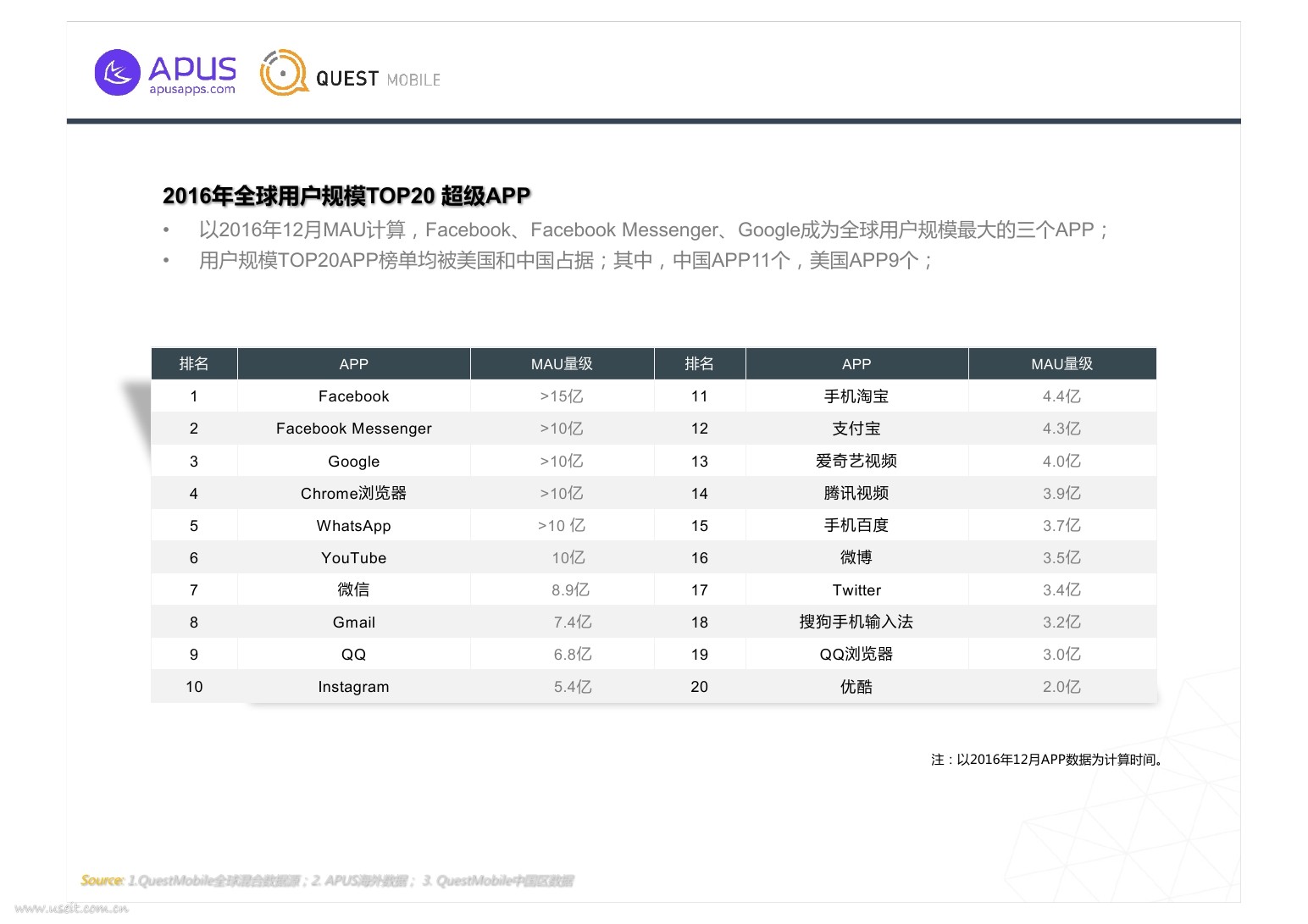The height and width of the screenshot is (924, 1308).
Task: Click the Source line at slide bottom
Action: (327, 881)
